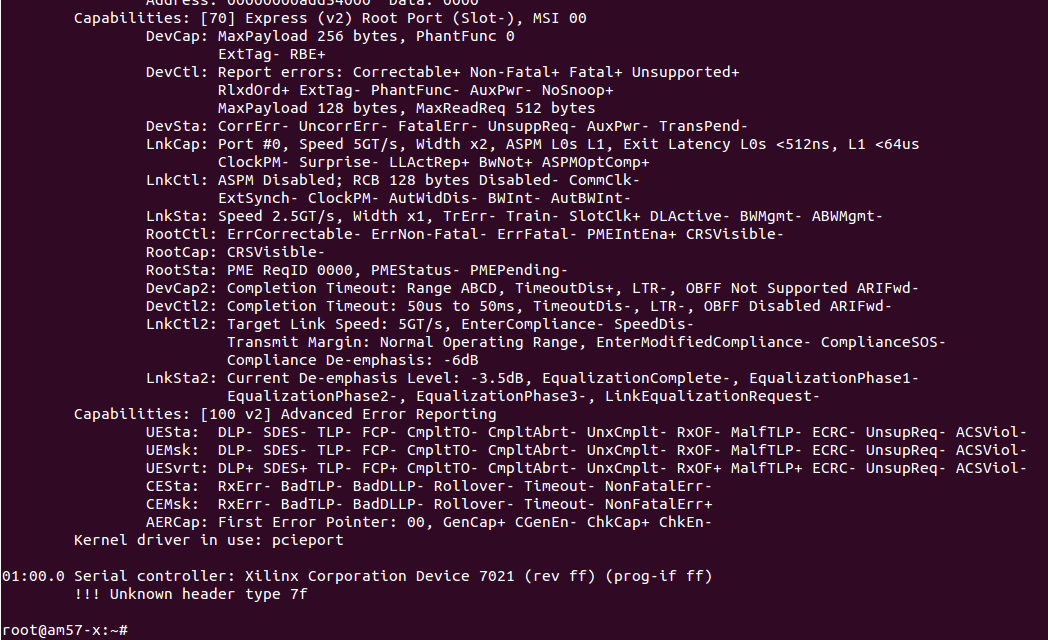
Task: Click the 01:00.0 device address
Action: [x=33, y=576]
